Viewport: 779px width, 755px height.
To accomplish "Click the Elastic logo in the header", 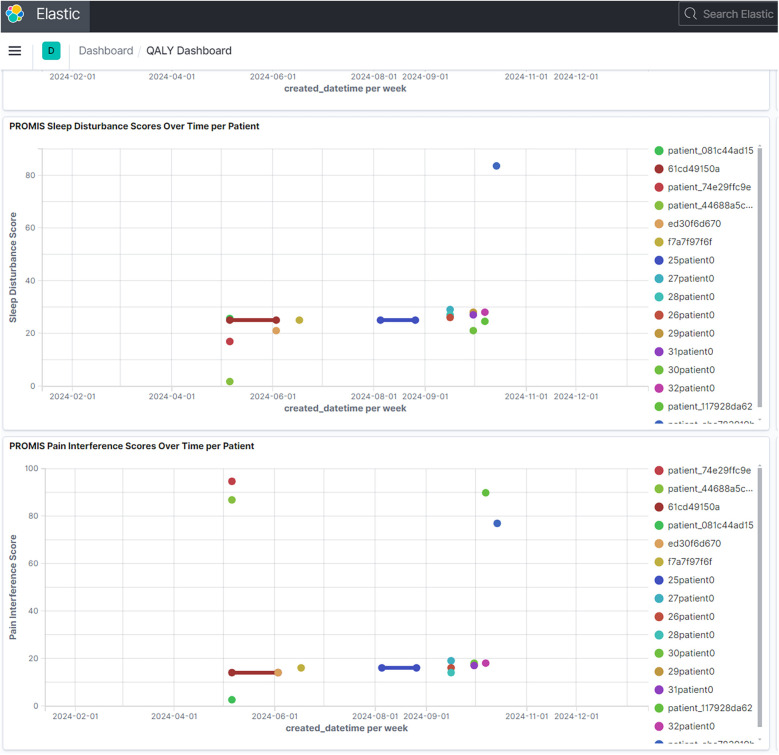I will [x=16, y=15].
